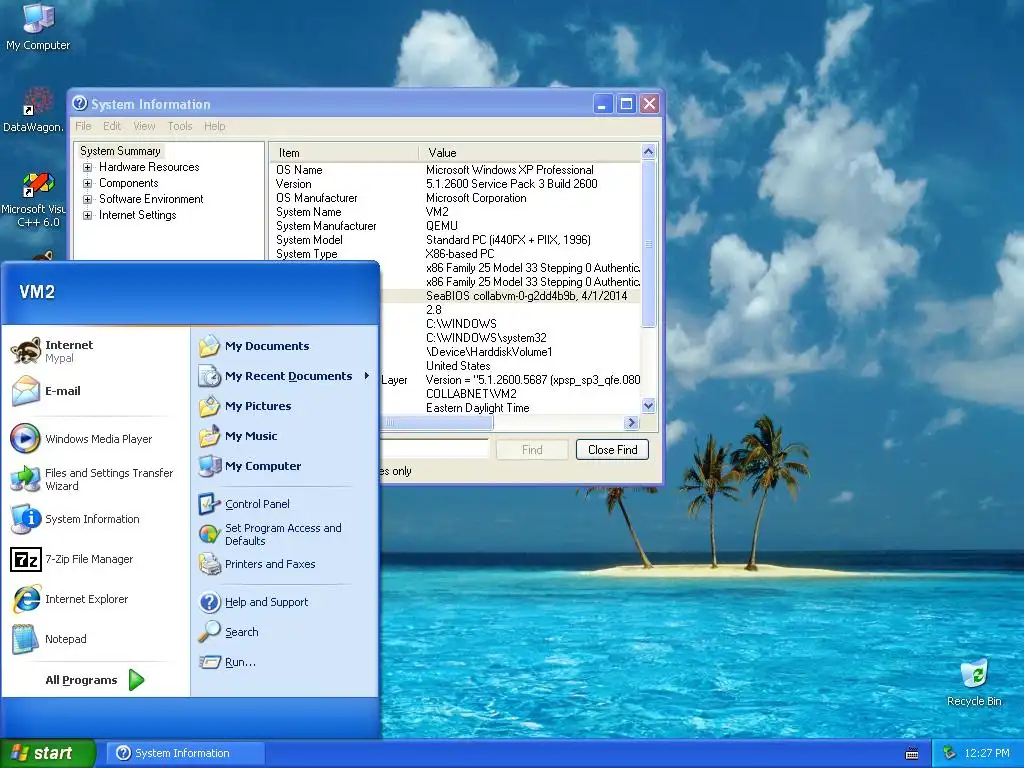Image resolution: width=1024 pixels, height=768 pixels.
Task: Click Eastern Daylight Time value
Action: click(477, 408)
